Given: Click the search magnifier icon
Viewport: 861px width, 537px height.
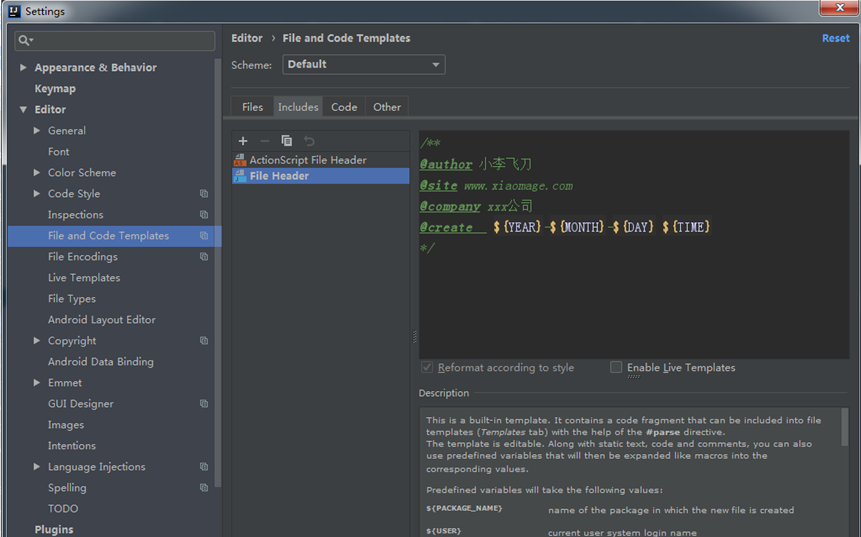Looking at the screenshot, I should click(25, 40).
